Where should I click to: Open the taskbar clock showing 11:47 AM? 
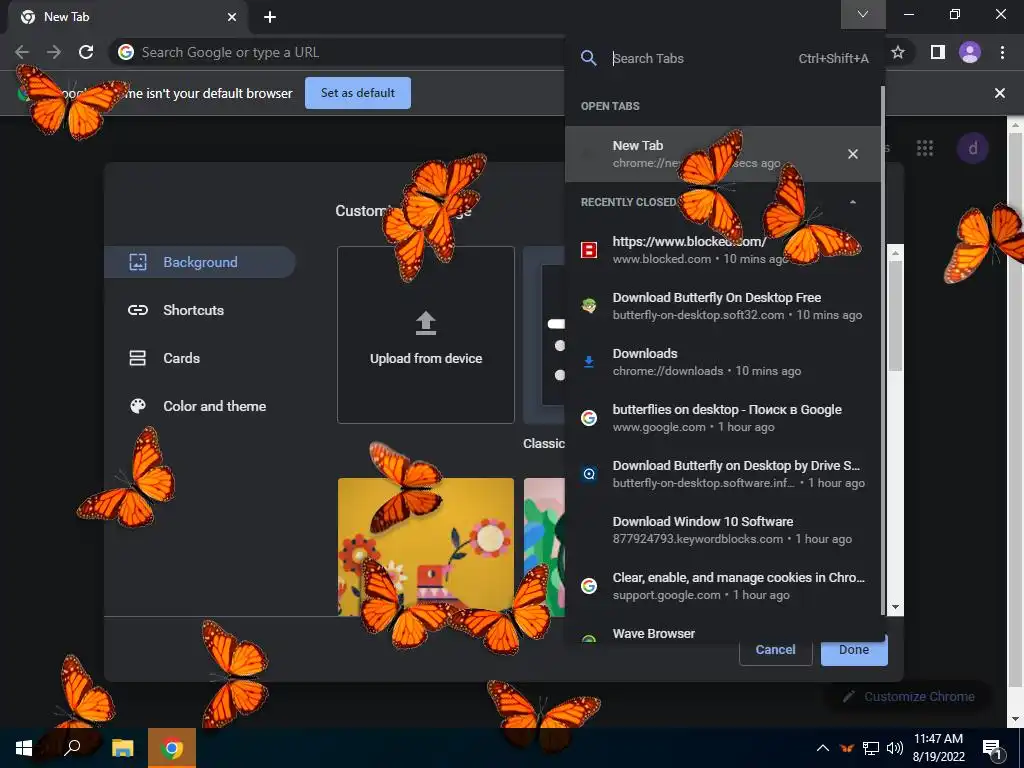[938, 748]
